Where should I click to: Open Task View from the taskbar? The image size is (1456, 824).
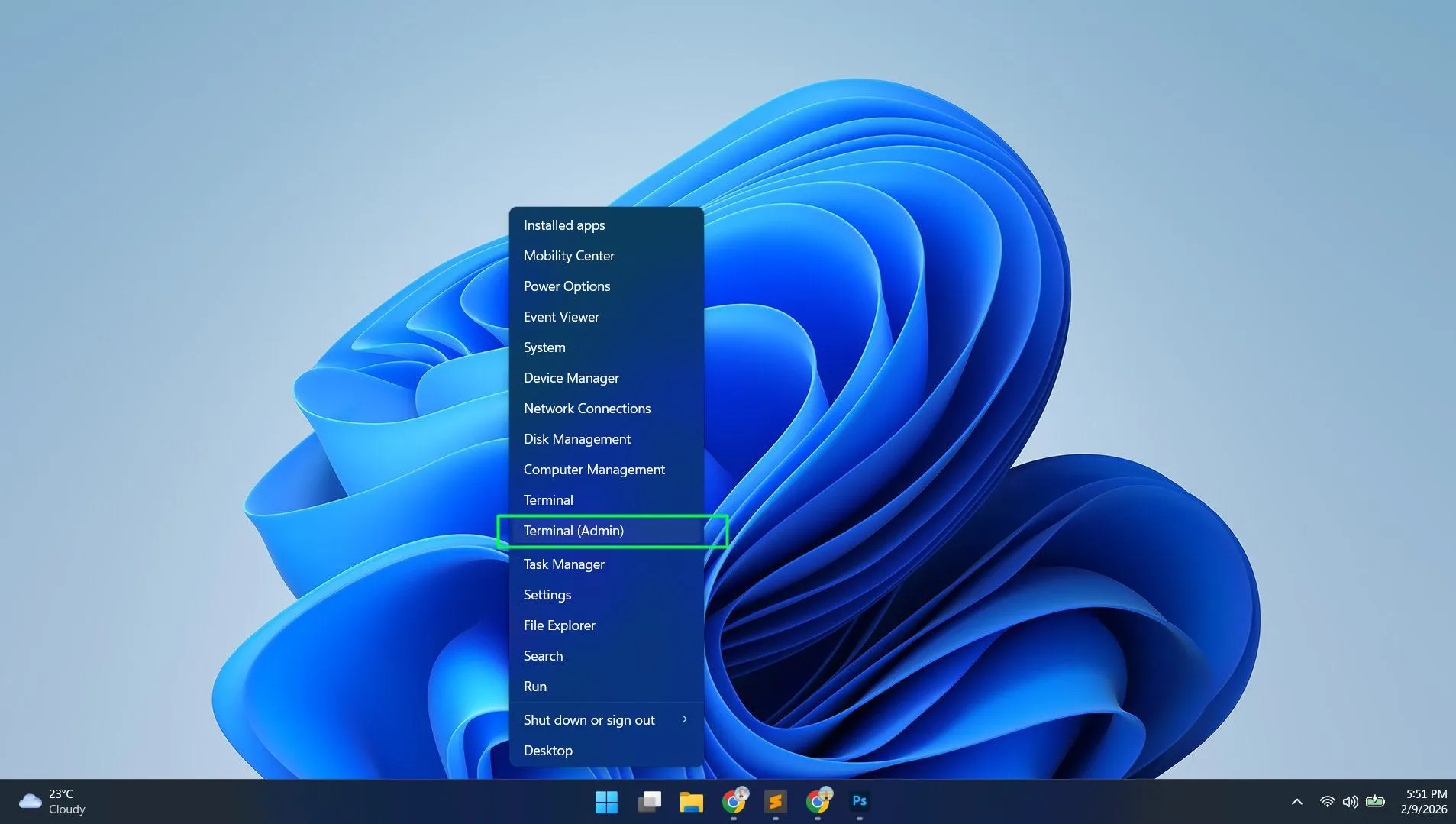(x=650, y=802)
